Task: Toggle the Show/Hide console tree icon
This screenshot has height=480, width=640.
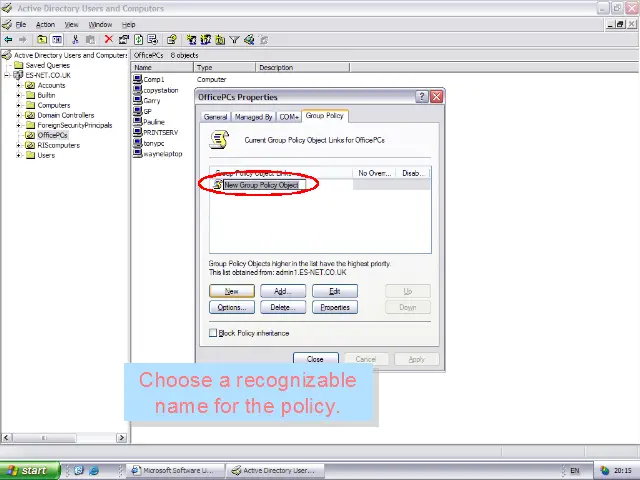Action: [x=57, y=40]
